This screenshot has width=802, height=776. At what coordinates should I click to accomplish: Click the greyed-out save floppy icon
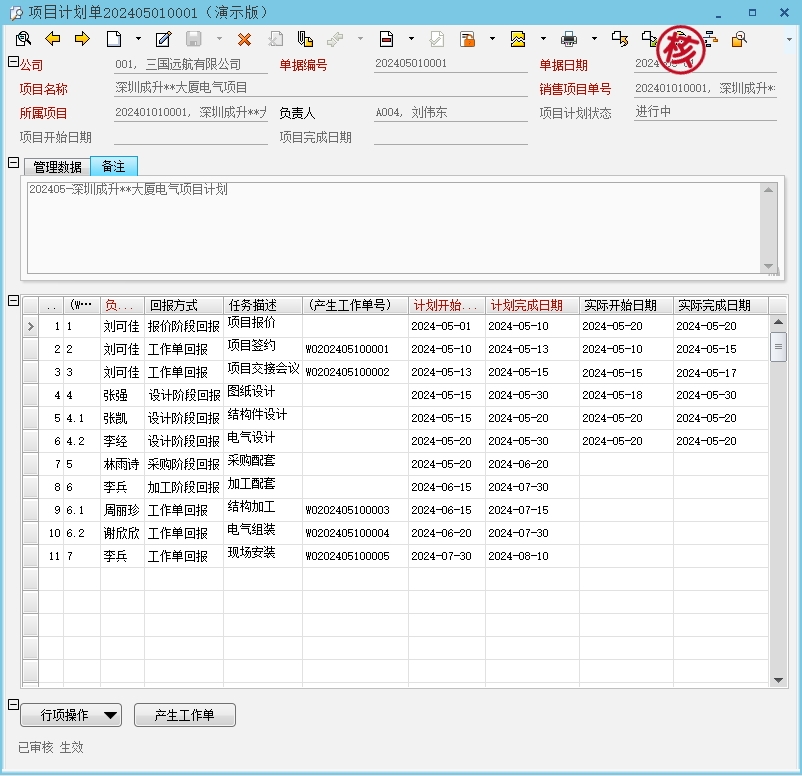coord(193,39)
